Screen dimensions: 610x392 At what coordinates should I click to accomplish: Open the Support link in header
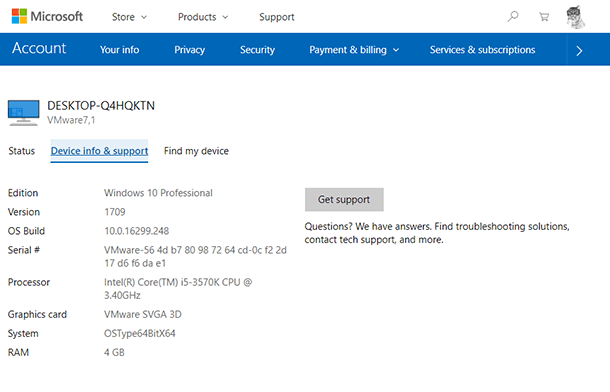pyautogui.click(x=277, y=17)
